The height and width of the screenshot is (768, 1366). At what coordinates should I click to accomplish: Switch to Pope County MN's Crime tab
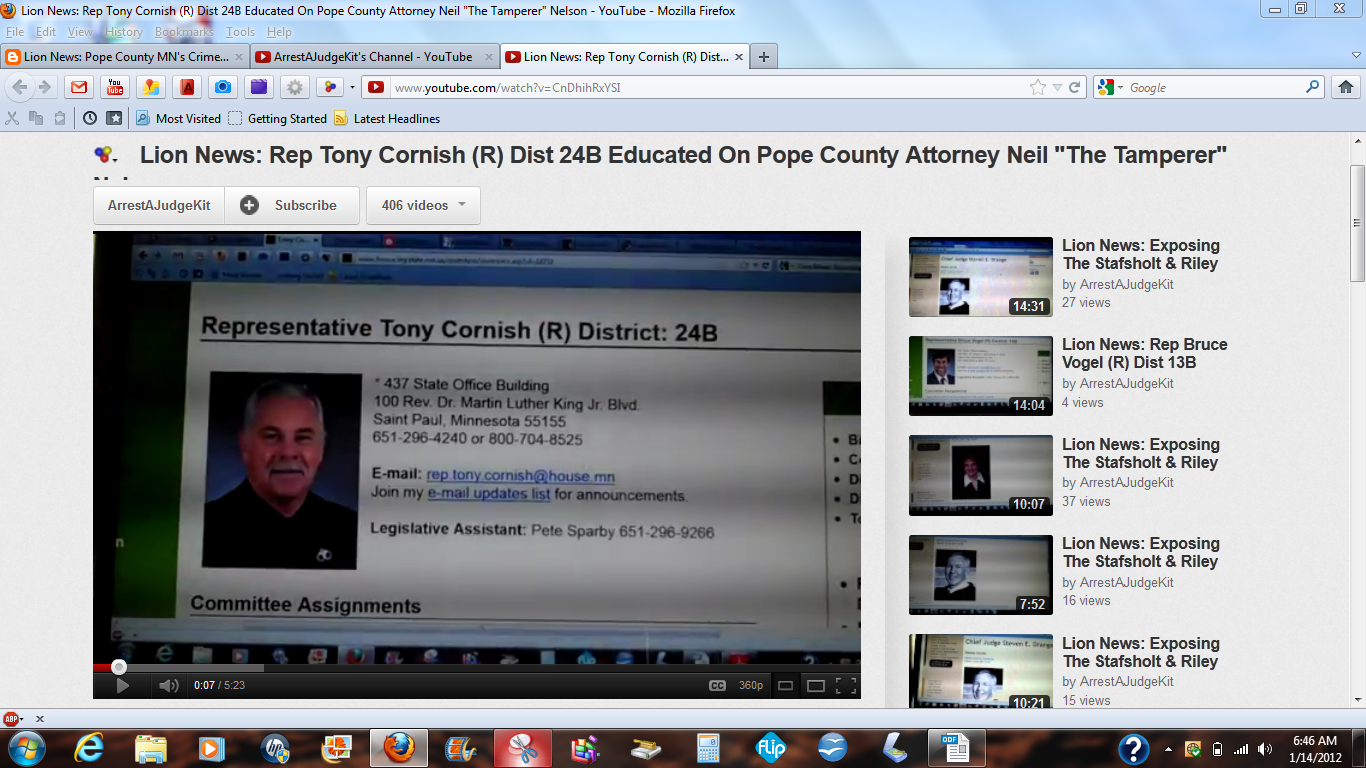(x=124, y=57)
